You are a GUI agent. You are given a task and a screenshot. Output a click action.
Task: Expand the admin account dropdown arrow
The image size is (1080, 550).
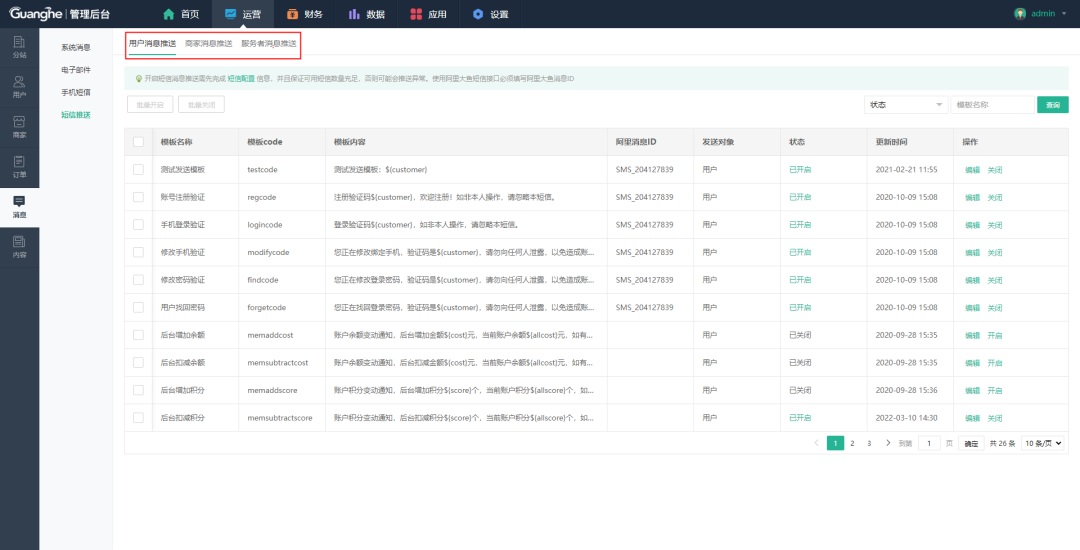coord(1064,14)
